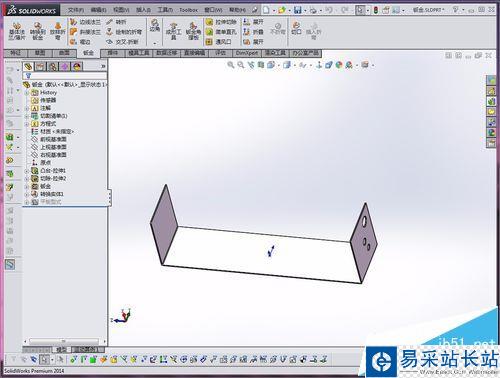The height and width of the screenshot is (378, 500).
Task: Click the 基体法兰/薄片 (Base Flange) tool
Action: pyautogui.click(x=17, y=31)
